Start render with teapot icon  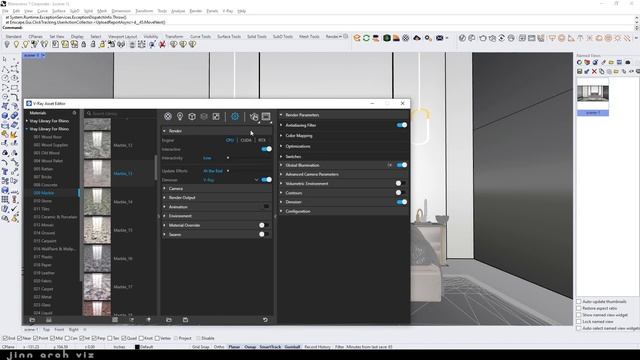[x=254, y=117]
